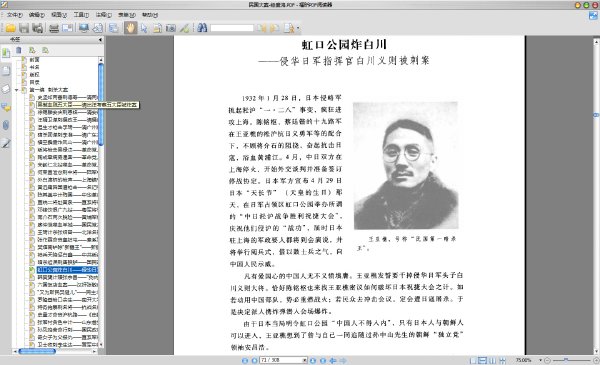The height and width of the screenshot is (365, 600).
Task: Click the bookmarks panel horizontal scrollbar
Action: click(x=37, y=351)
